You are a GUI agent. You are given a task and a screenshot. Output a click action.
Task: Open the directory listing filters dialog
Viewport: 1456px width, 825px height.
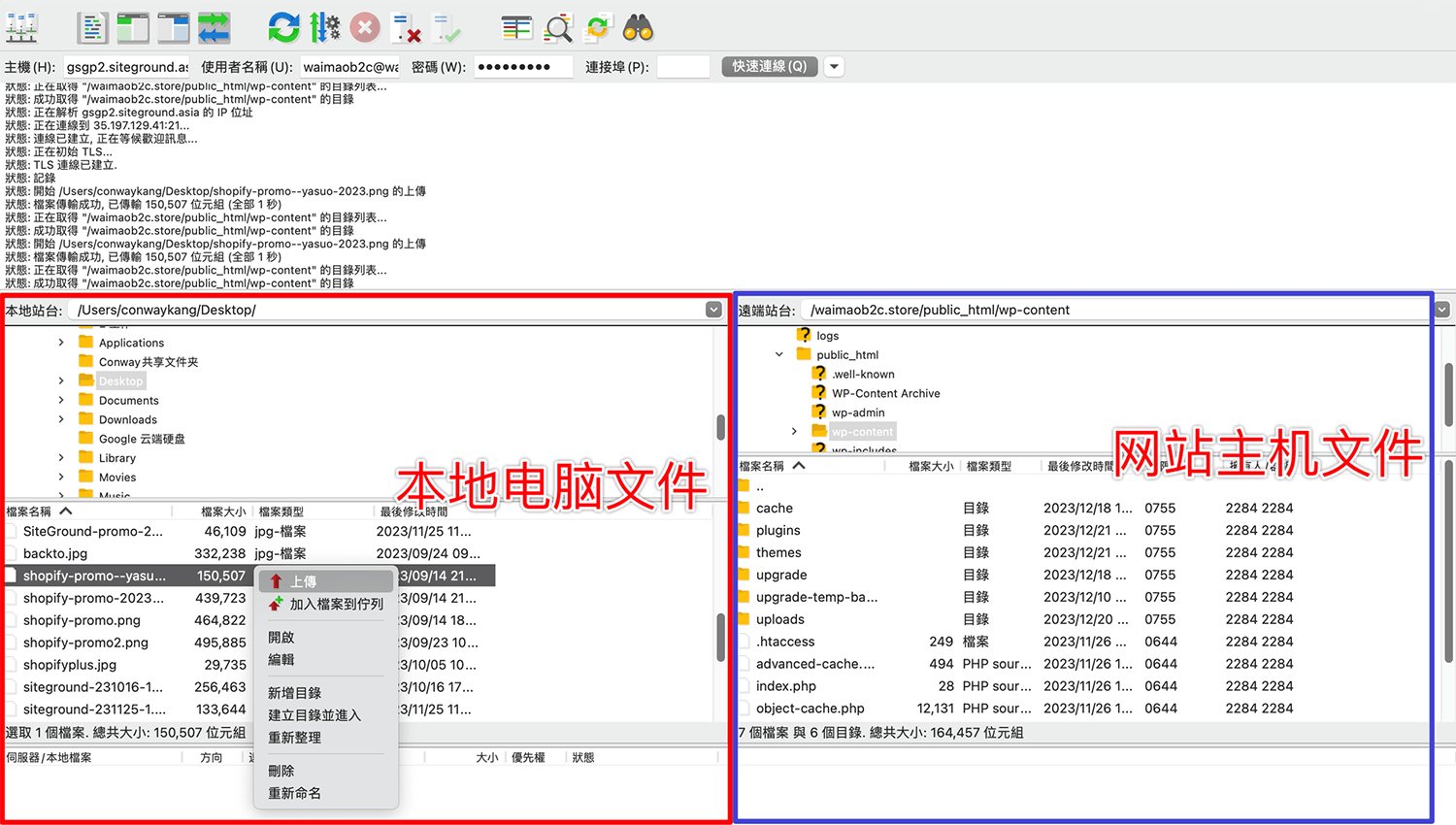coord(516,27)
